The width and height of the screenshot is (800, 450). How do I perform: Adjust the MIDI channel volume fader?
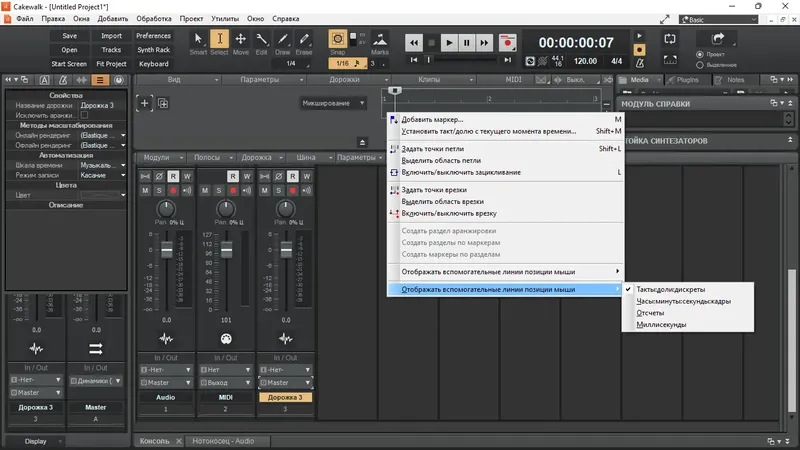[225, 248]
